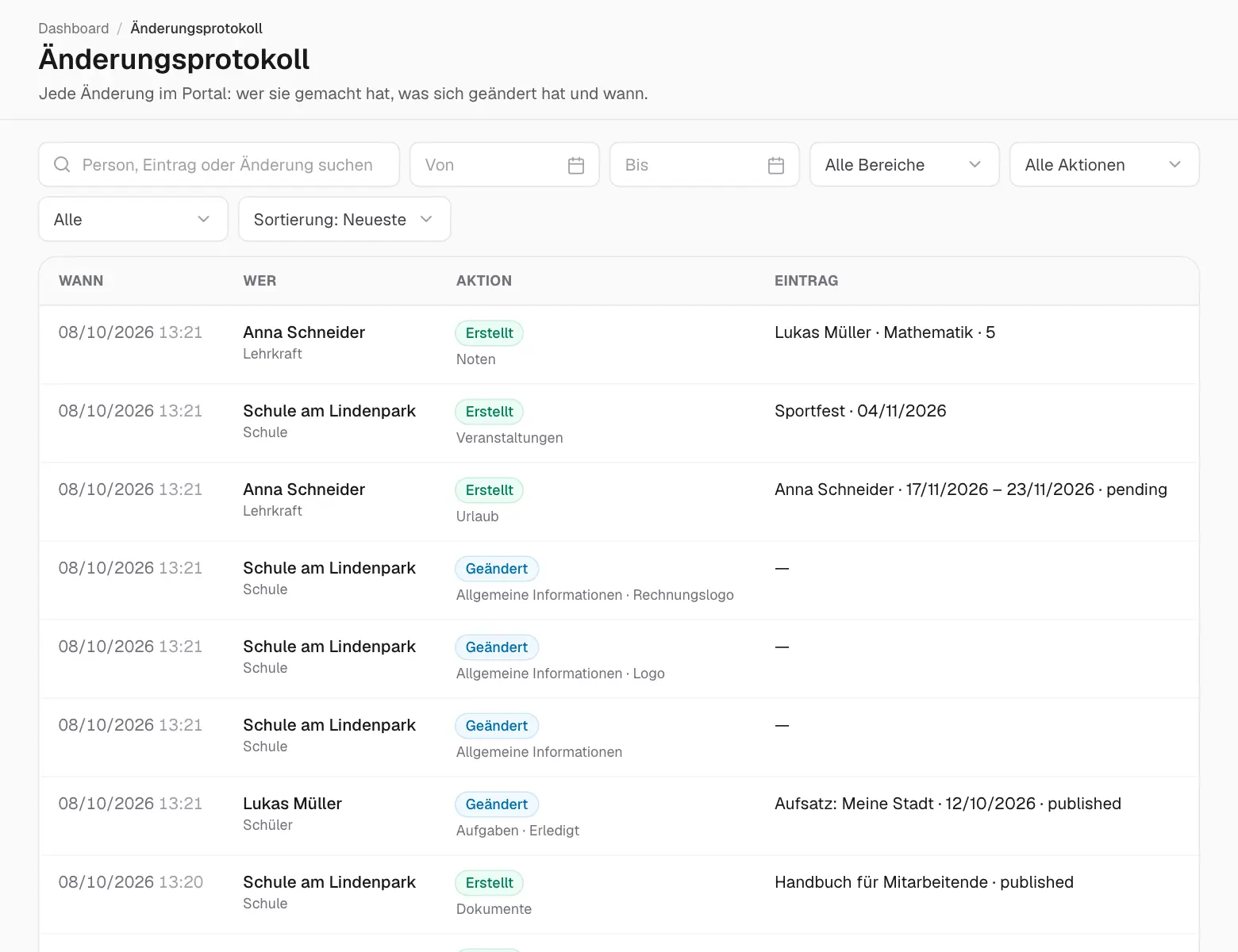Go to Dashboard breadcrumb link

74,29
